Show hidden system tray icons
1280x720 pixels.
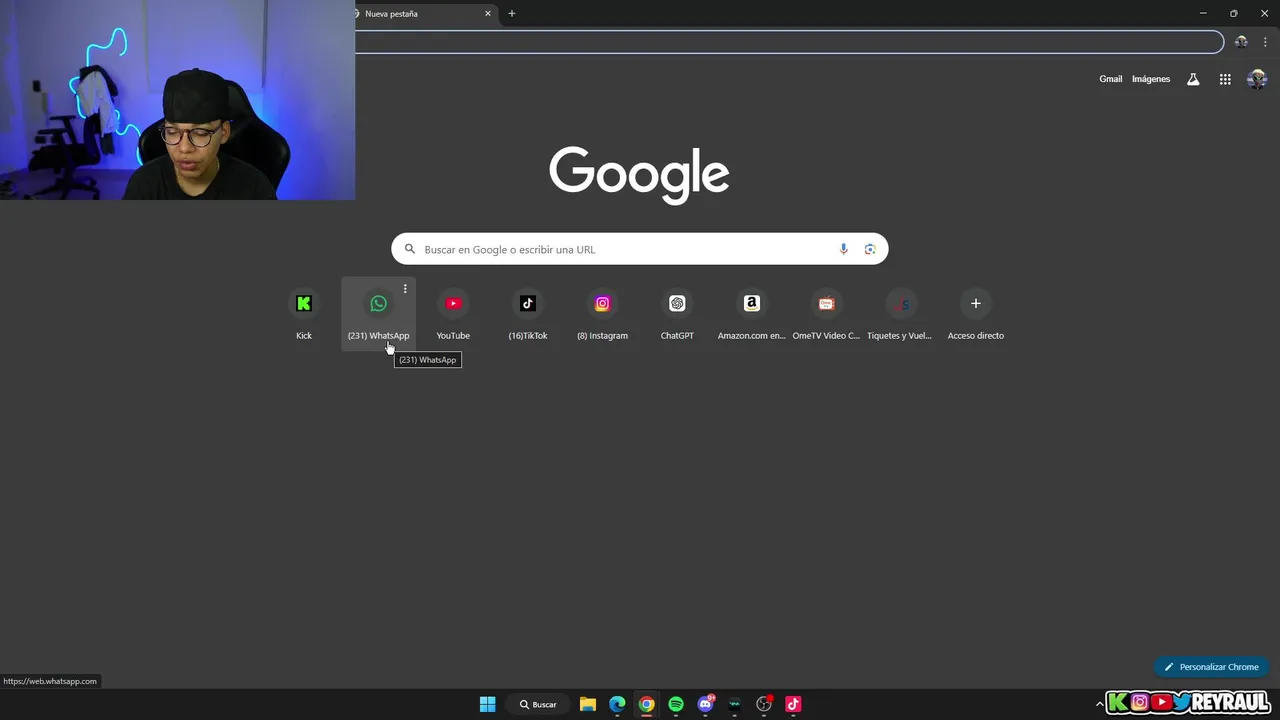click(1100, 704)
